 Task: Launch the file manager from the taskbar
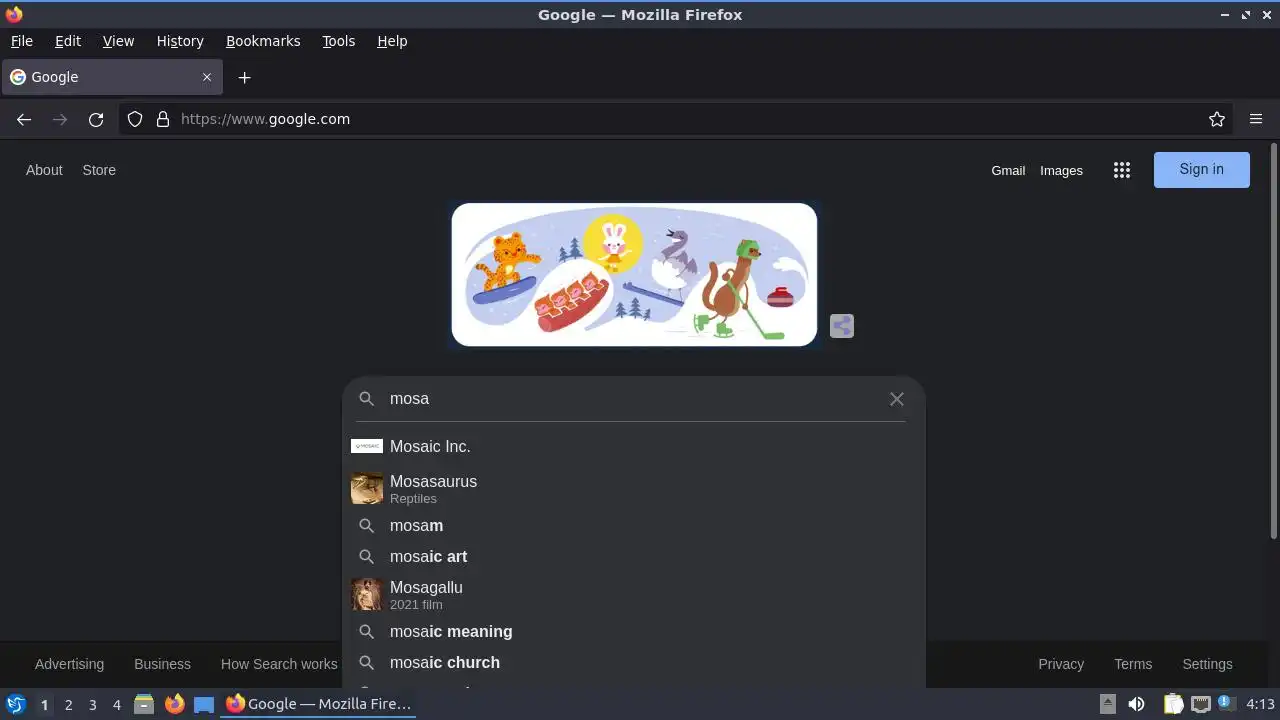(144, 704)
